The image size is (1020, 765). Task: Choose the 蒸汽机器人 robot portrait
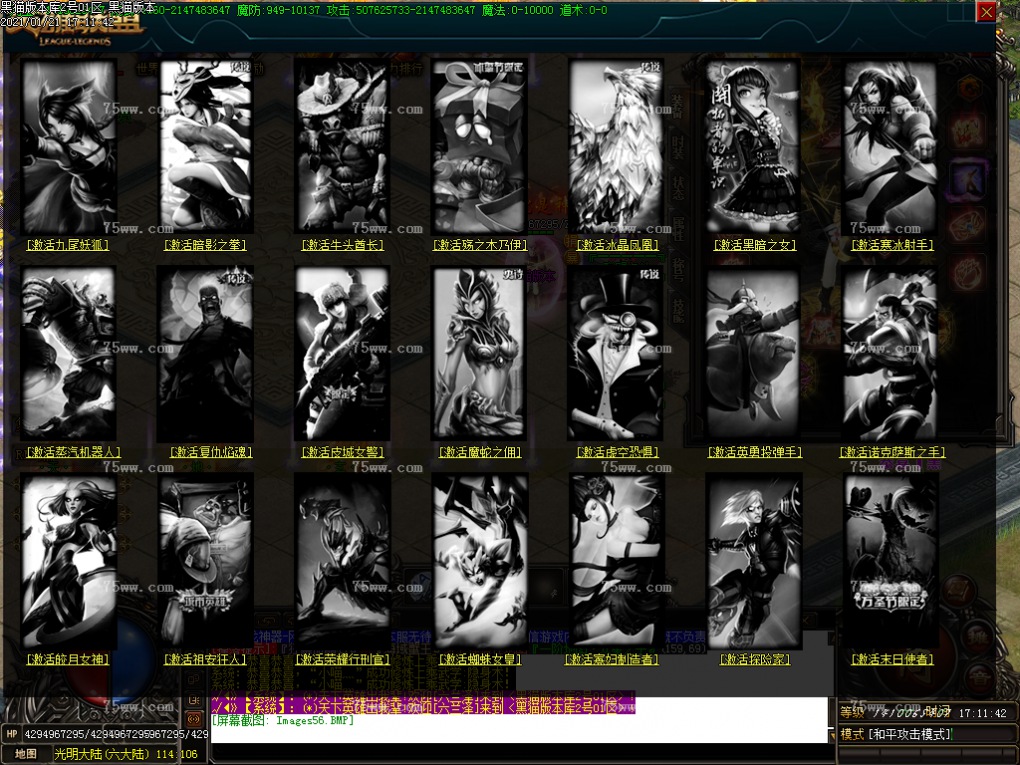tap(69, 354)
